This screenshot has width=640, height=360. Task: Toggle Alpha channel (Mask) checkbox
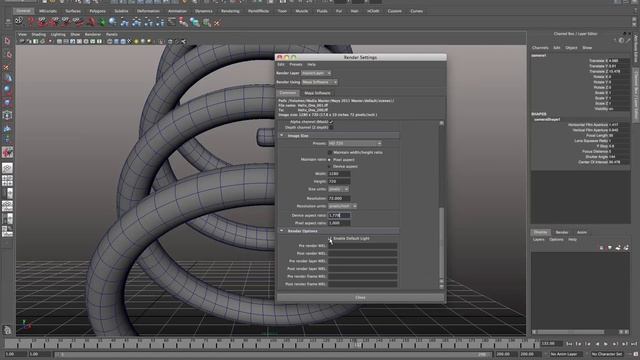pos(331,122)
